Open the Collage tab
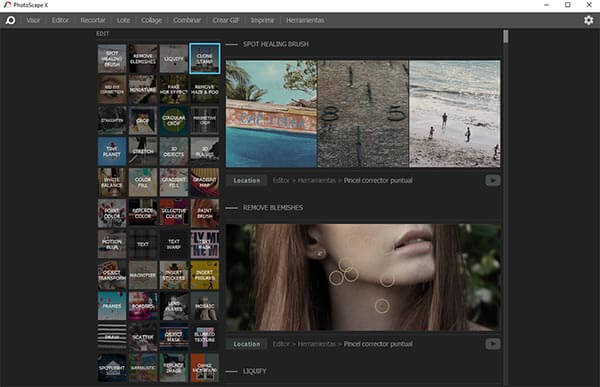The height and width of the screenshot is (387, 600). coord(151,20)
